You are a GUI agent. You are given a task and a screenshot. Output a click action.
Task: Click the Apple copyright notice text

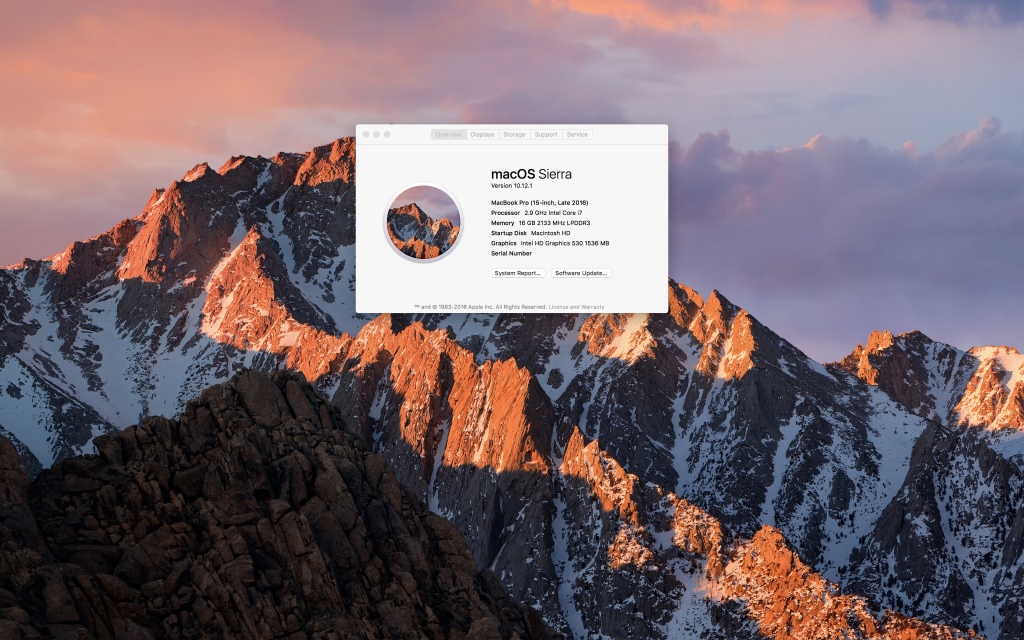[x=481, y=307]
